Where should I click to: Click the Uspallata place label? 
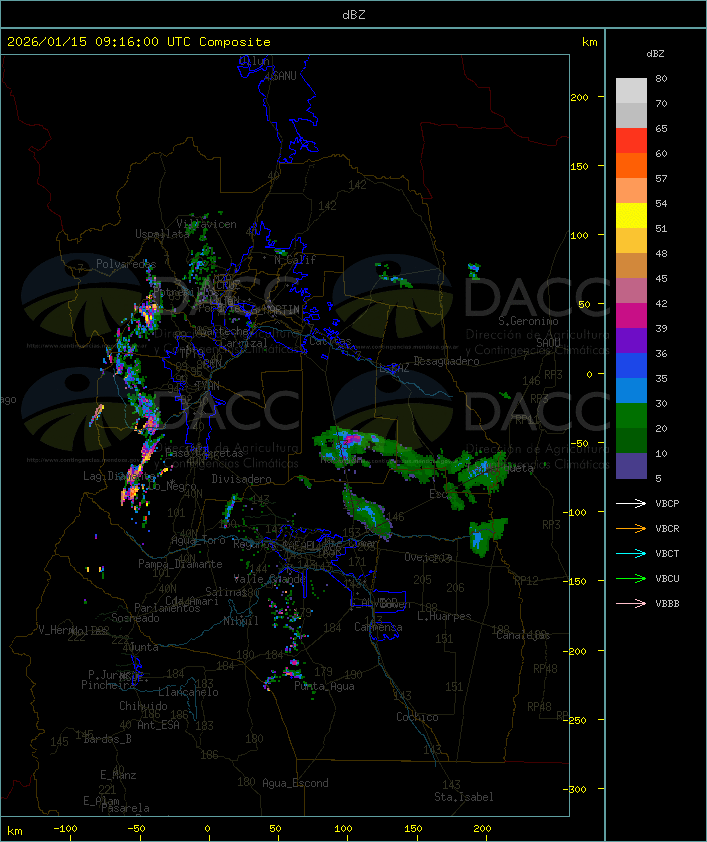162,234
